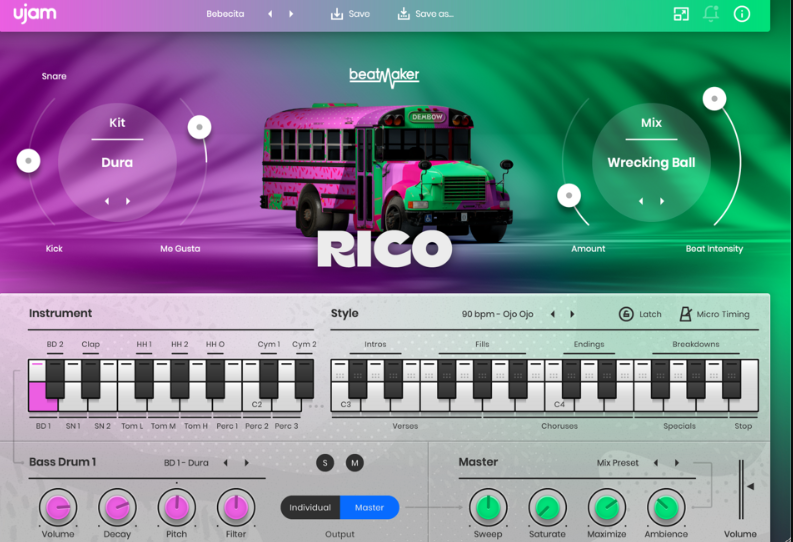Click the HH 1 black key
The image size is (793, 542).
click(144, 379)
